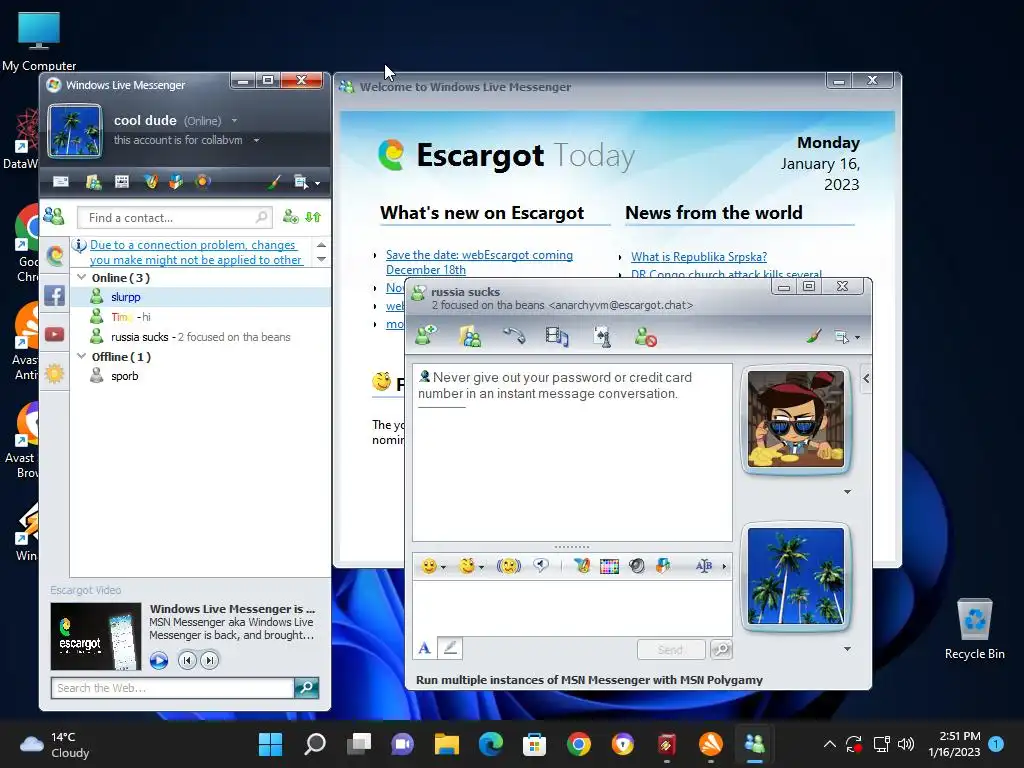Collapse the Online (3) contact group
Image resolution: width=1024 pixels, height=768 pixels.
pos(82,278)
